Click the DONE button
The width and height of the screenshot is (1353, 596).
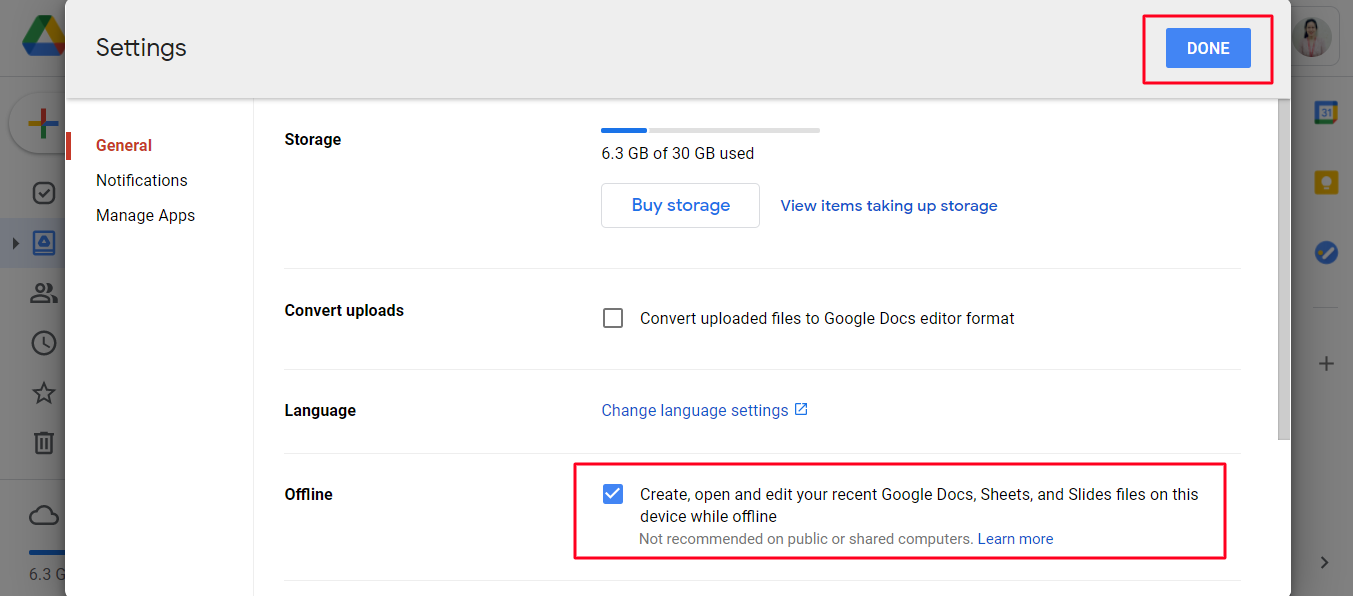pos(1208,48)
